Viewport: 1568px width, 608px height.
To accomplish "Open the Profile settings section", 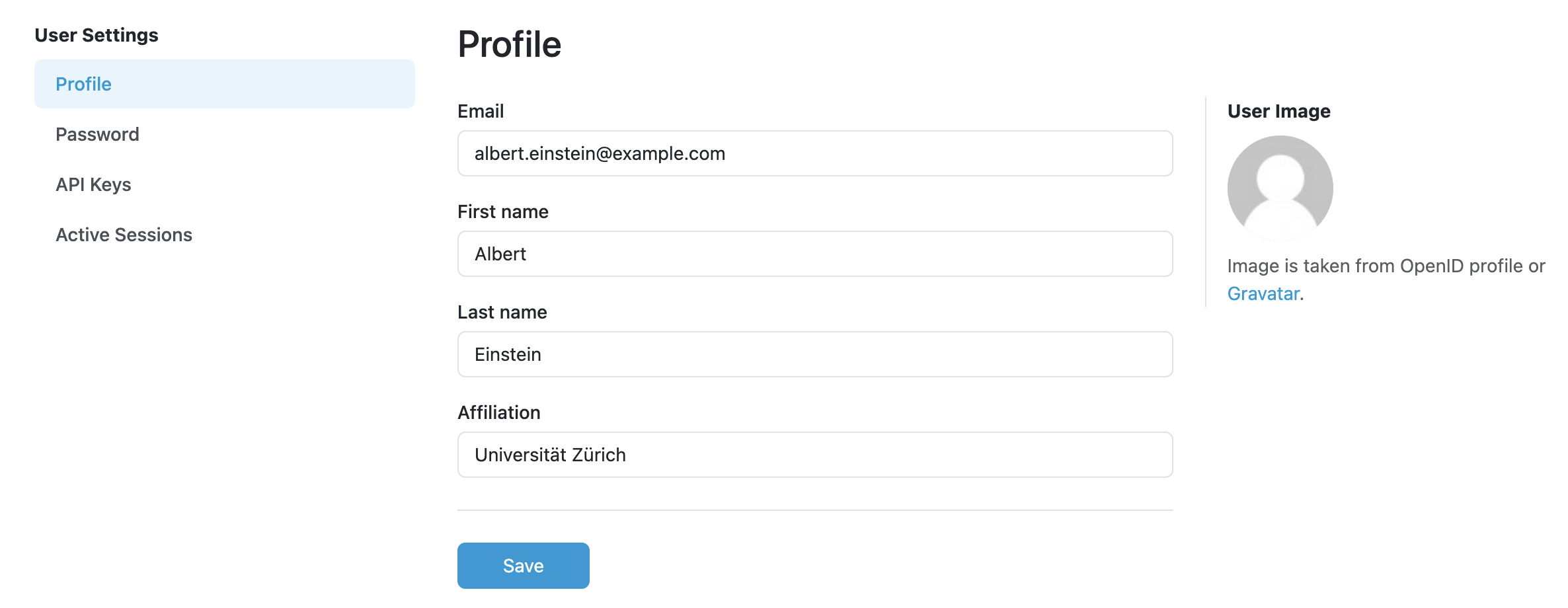I will [x=225, y=84].
